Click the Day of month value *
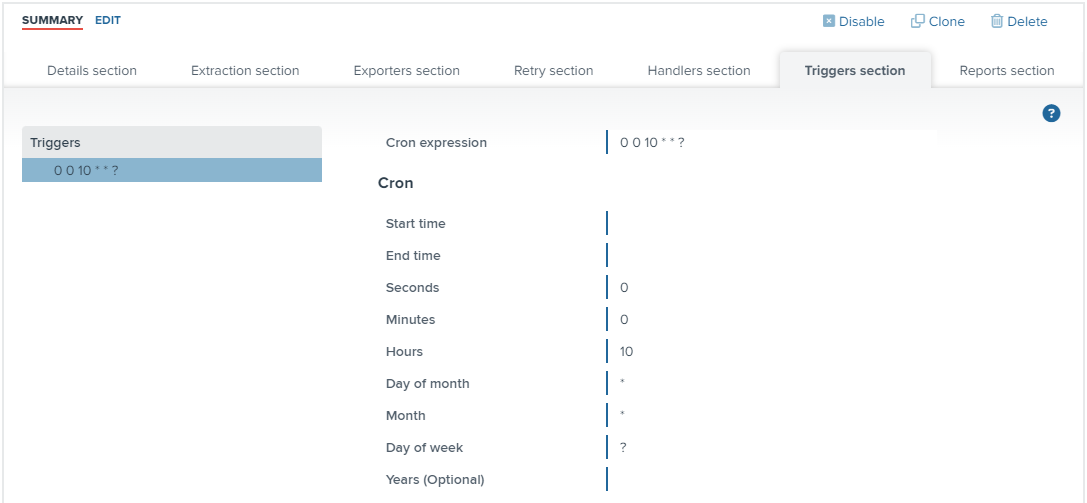Image resolution: width=1087 pixels, height=503 pixels. click(x=623, y=382)
